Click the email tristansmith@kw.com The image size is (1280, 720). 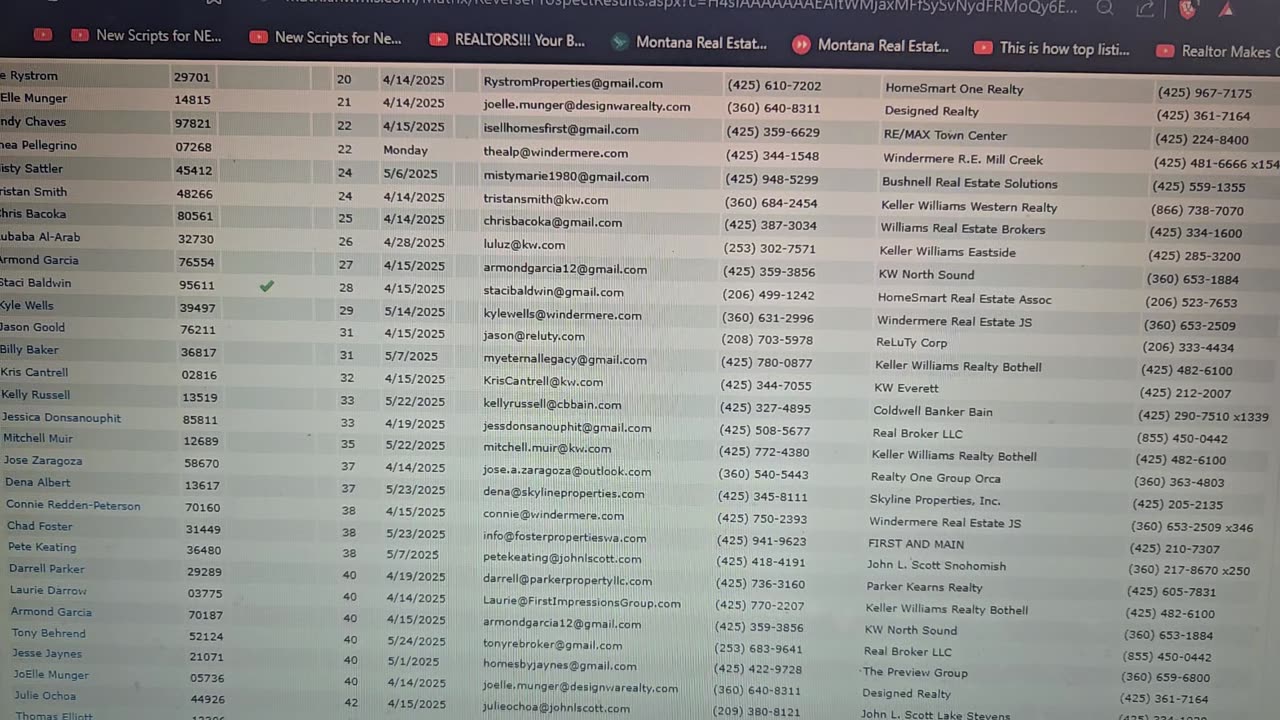click(x=546, y=200)
